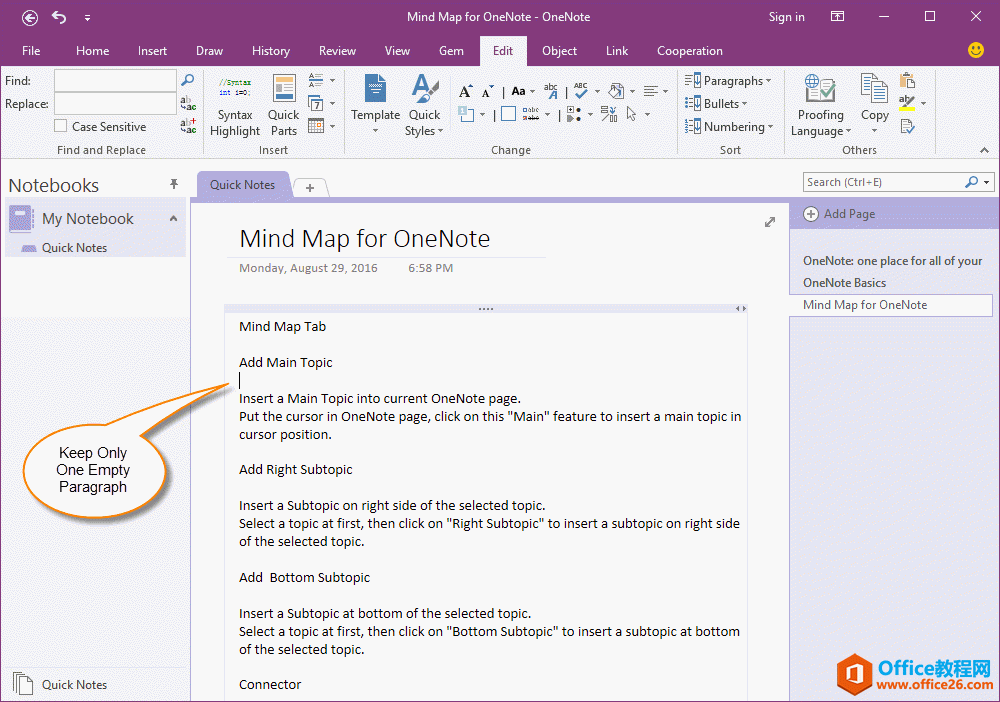Collapse the My Notebook section list
The height and width of the screenshot is (702, 1000).
(173, 219)
